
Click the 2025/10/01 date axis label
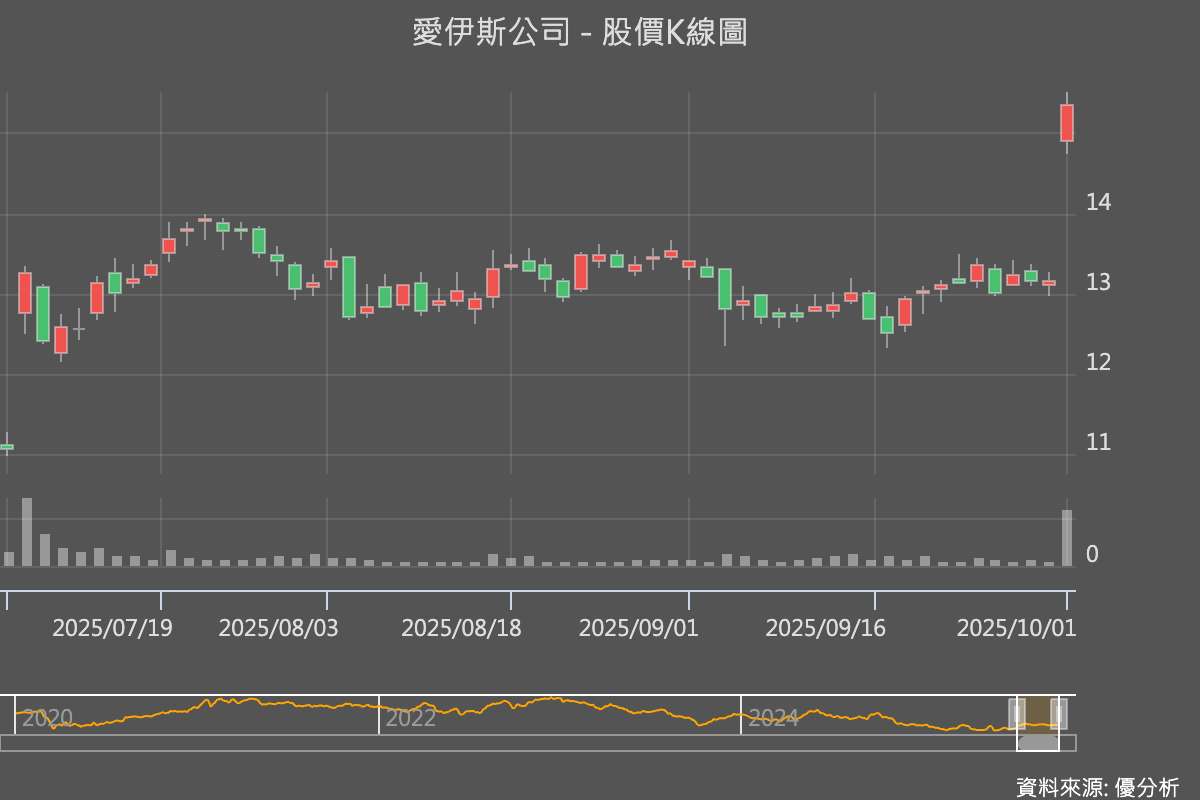1016,628
